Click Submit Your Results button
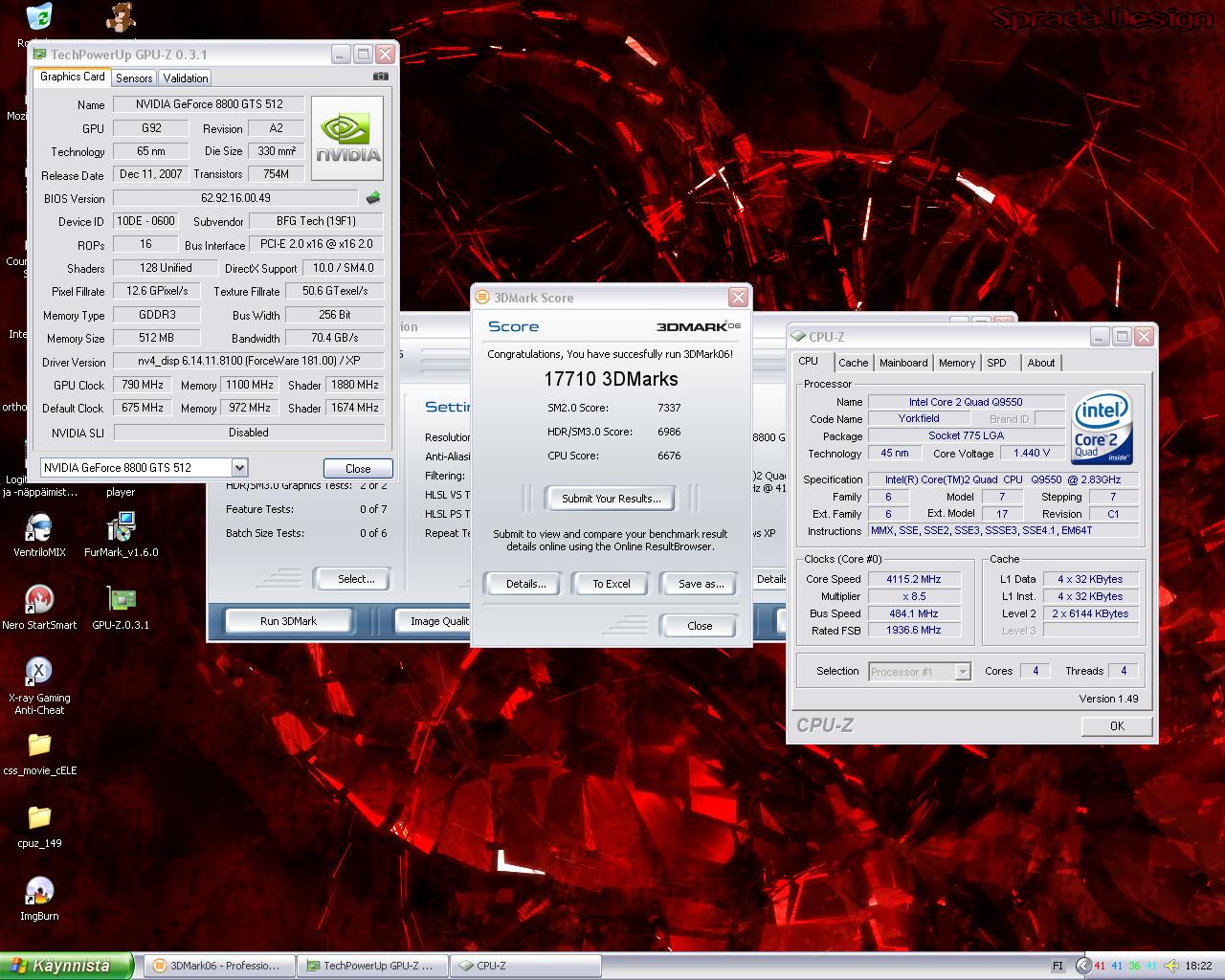 (x=611, y=499)
